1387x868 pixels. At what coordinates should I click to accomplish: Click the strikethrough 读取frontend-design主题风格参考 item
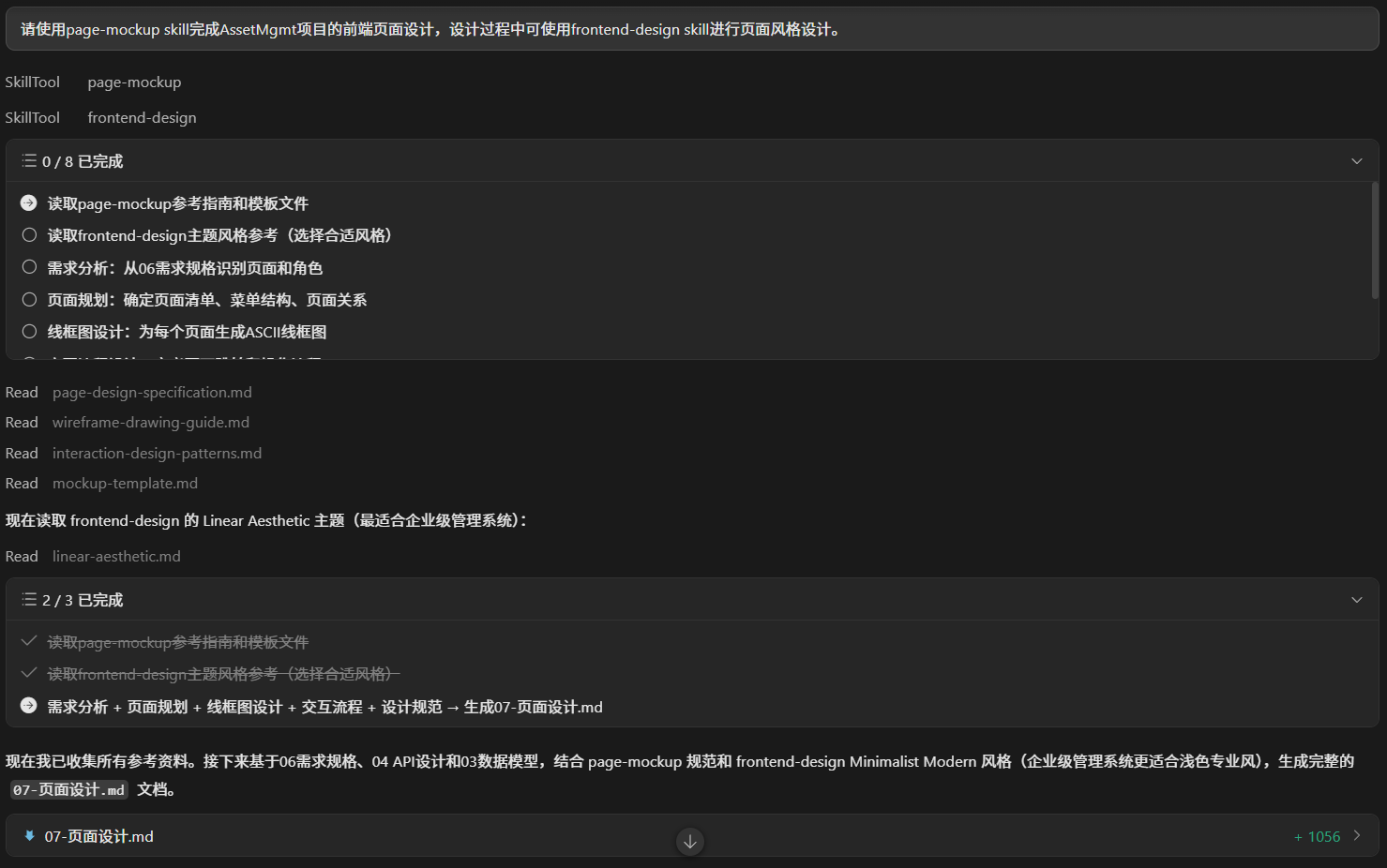223,674
